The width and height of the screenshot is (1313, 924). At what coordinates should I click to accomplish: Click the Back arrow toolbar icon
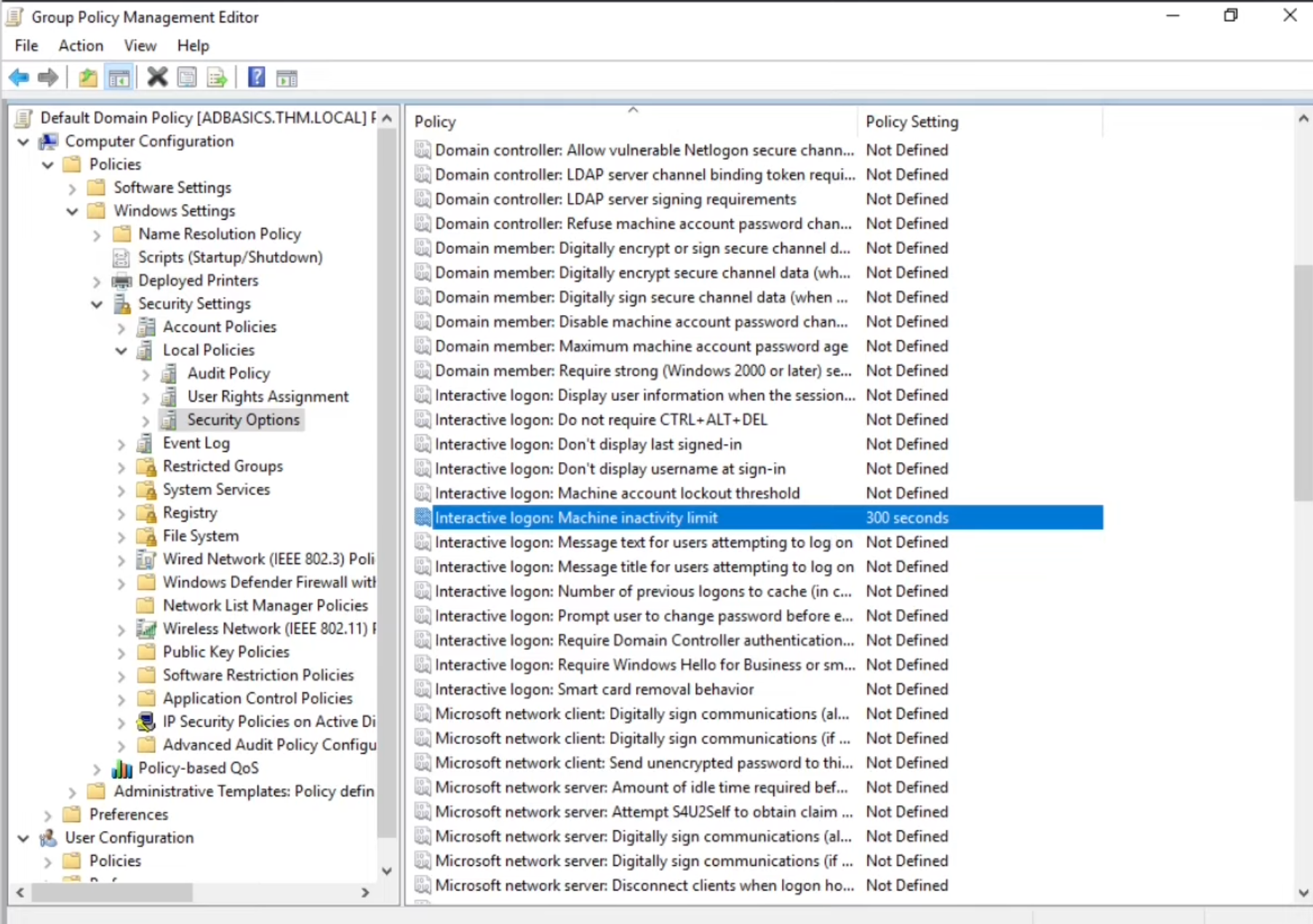[19, 77]
